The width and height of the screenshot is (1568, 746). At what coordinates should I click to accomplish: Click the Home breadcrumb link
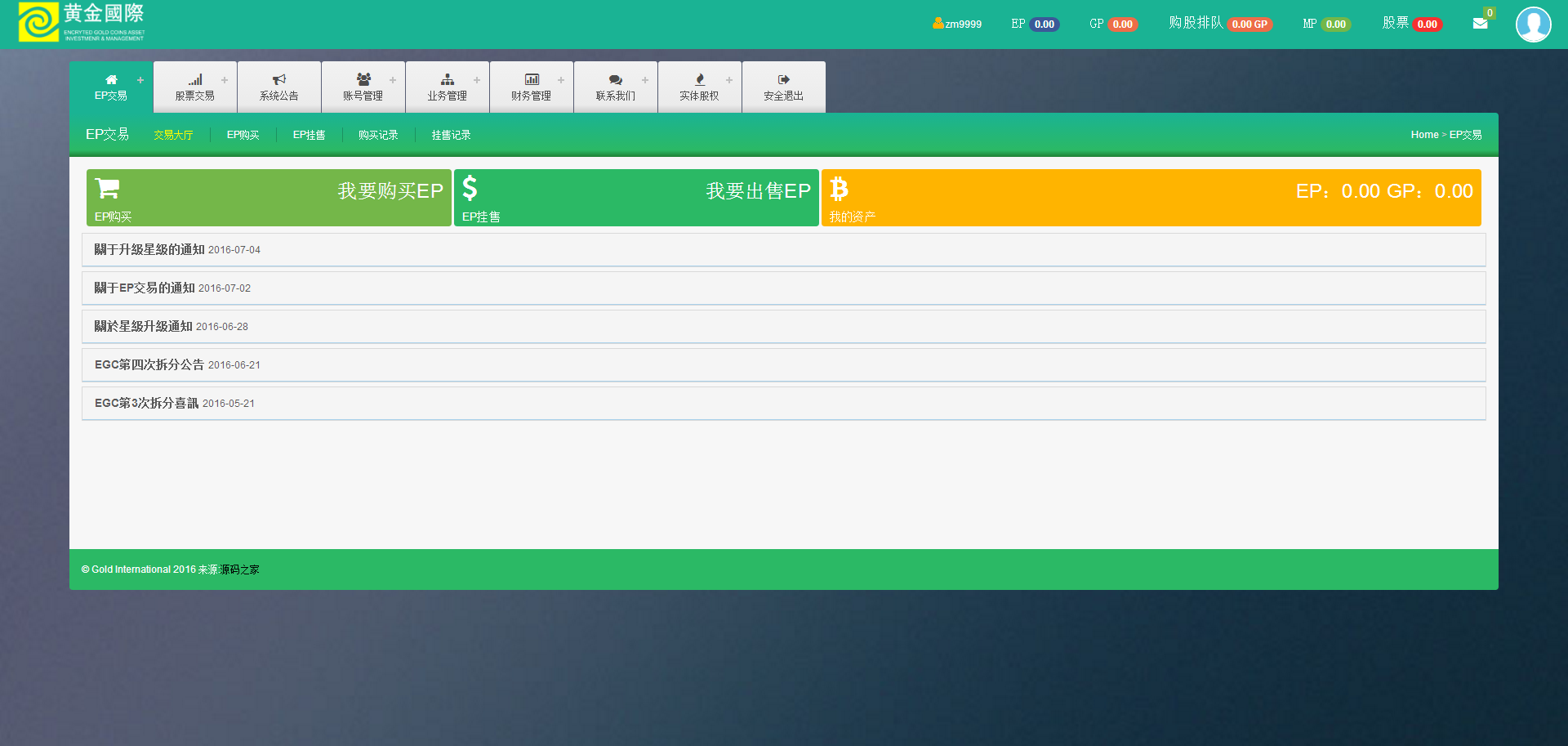tap(1424, 135)
